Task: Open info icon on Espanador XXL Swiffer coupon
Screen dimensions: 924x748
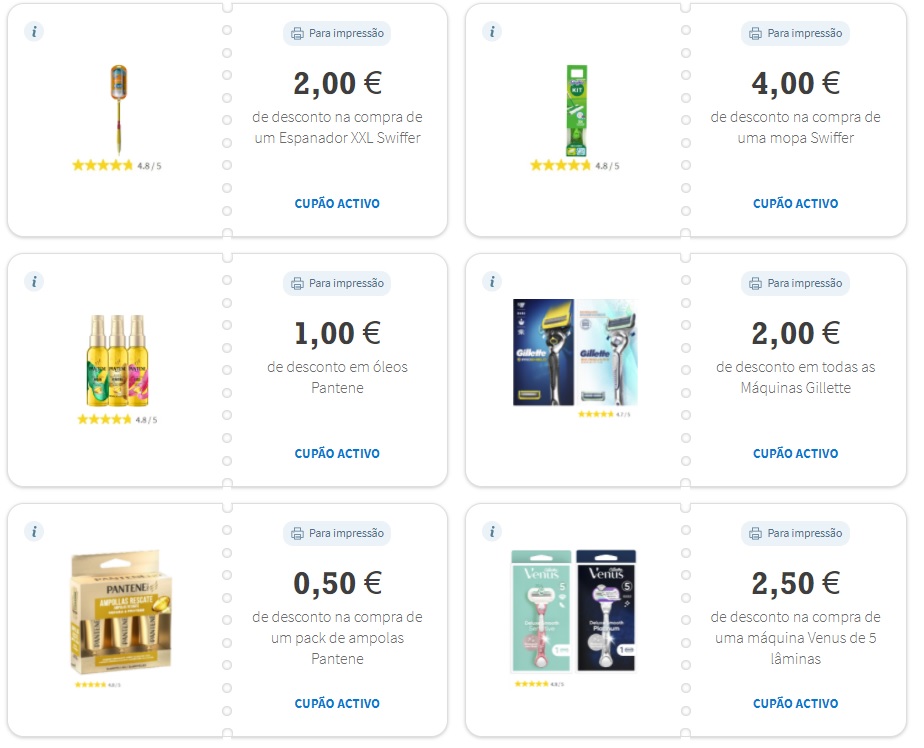Action: [34, 31]
